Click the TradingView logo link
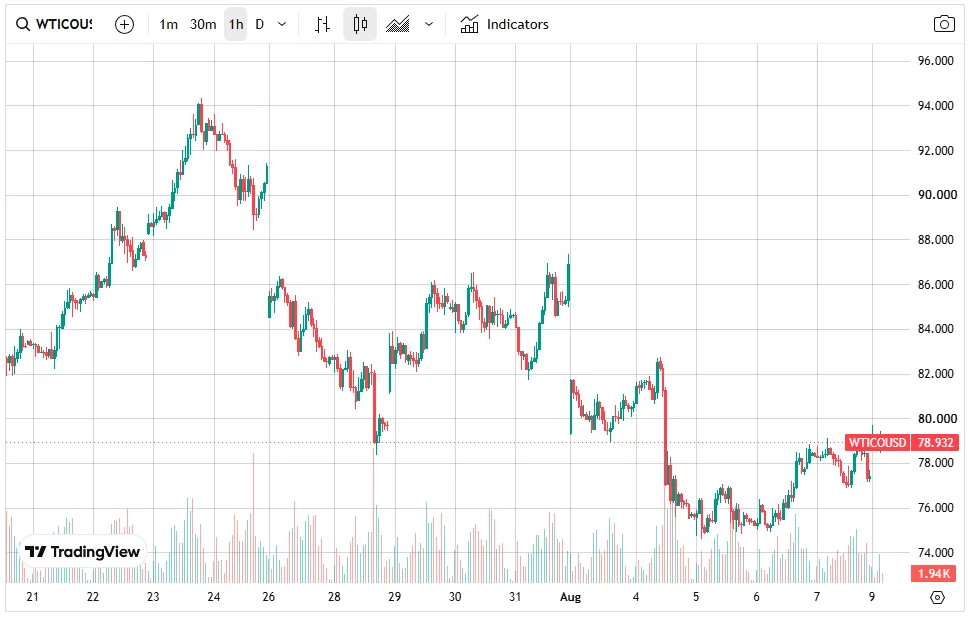 point(83,551)
